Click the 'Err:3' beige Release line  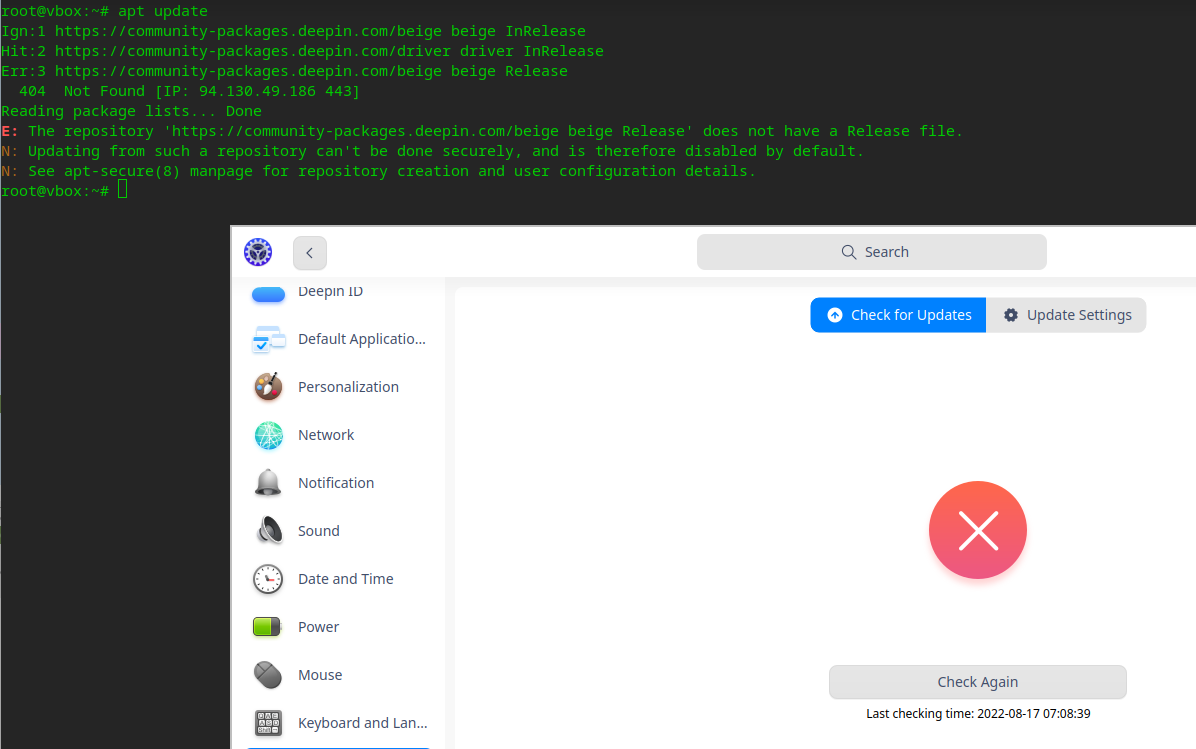click(284, 71)
